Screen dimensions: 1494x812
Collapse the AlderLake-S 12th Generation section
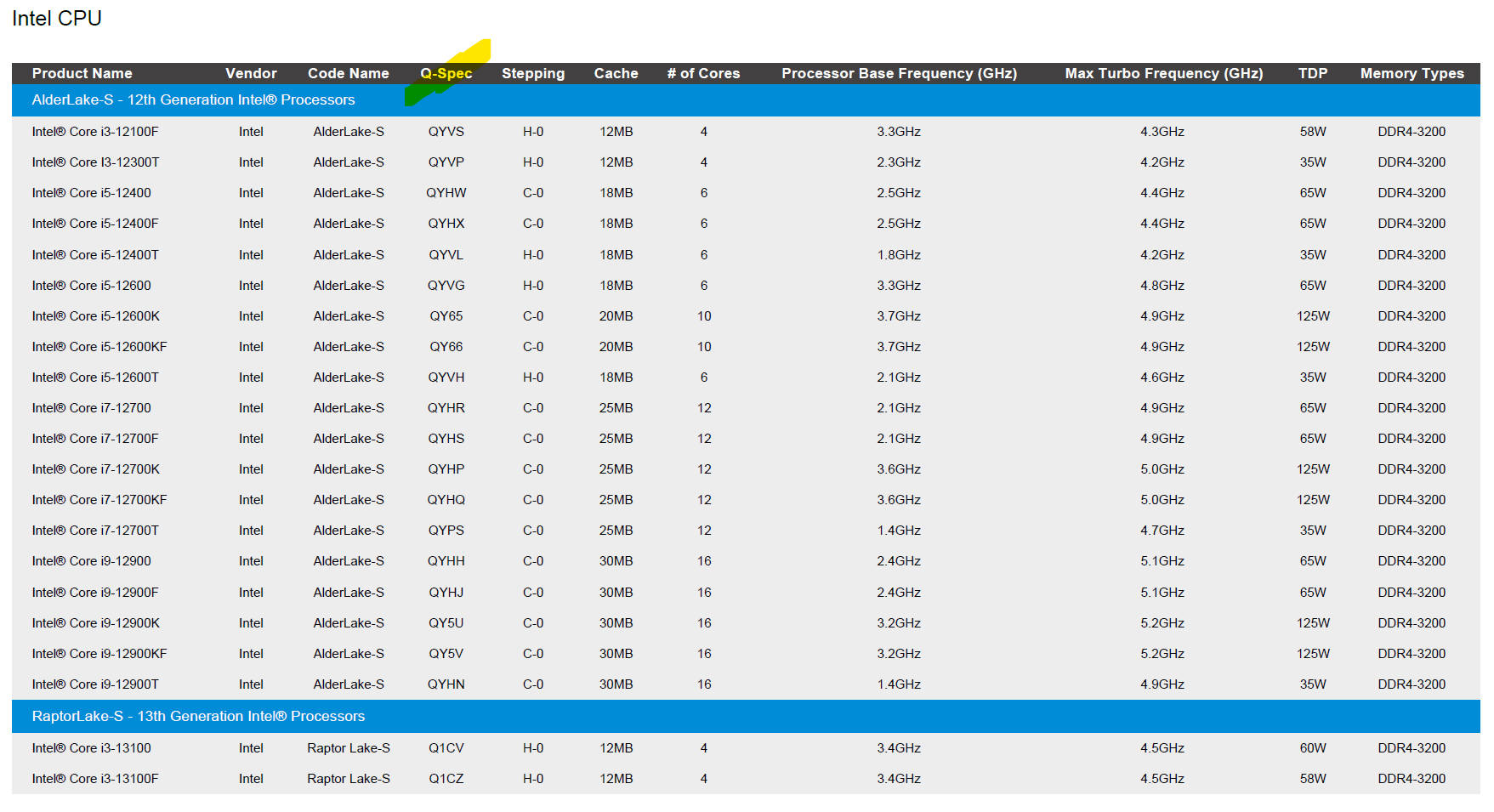click(193, 99)
